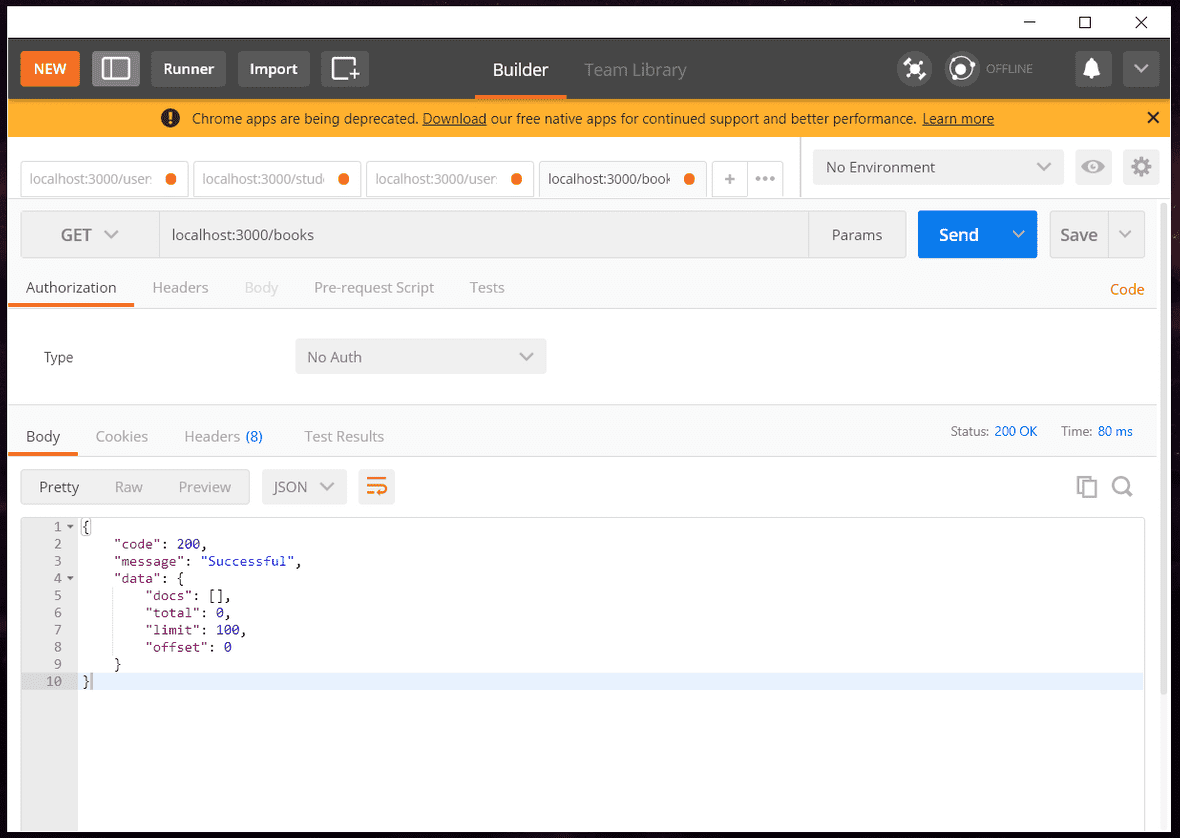The image size is (1180, 838).
Task: Toggle the sidebar panel icon
Action: pos(116,69)
